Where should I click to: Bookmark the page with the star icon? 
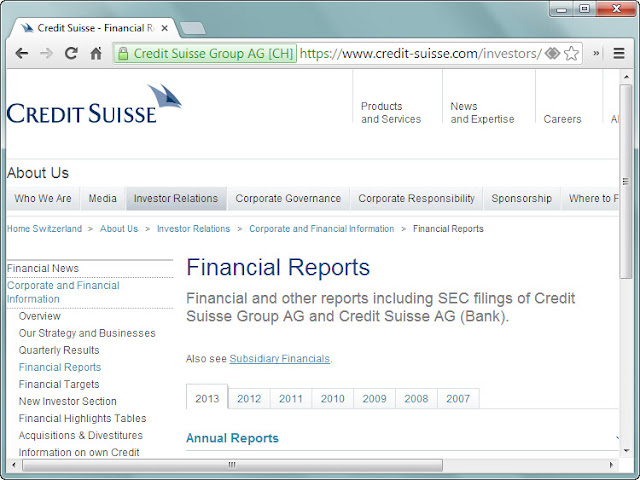[x=571, y=53]
